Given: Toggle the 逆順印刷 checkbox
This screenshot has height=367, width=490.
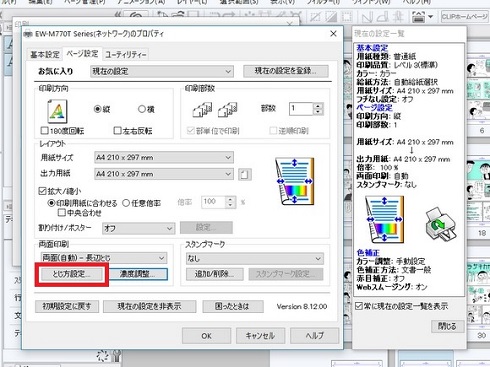Looking at the screenshot, I should [273, 130].
